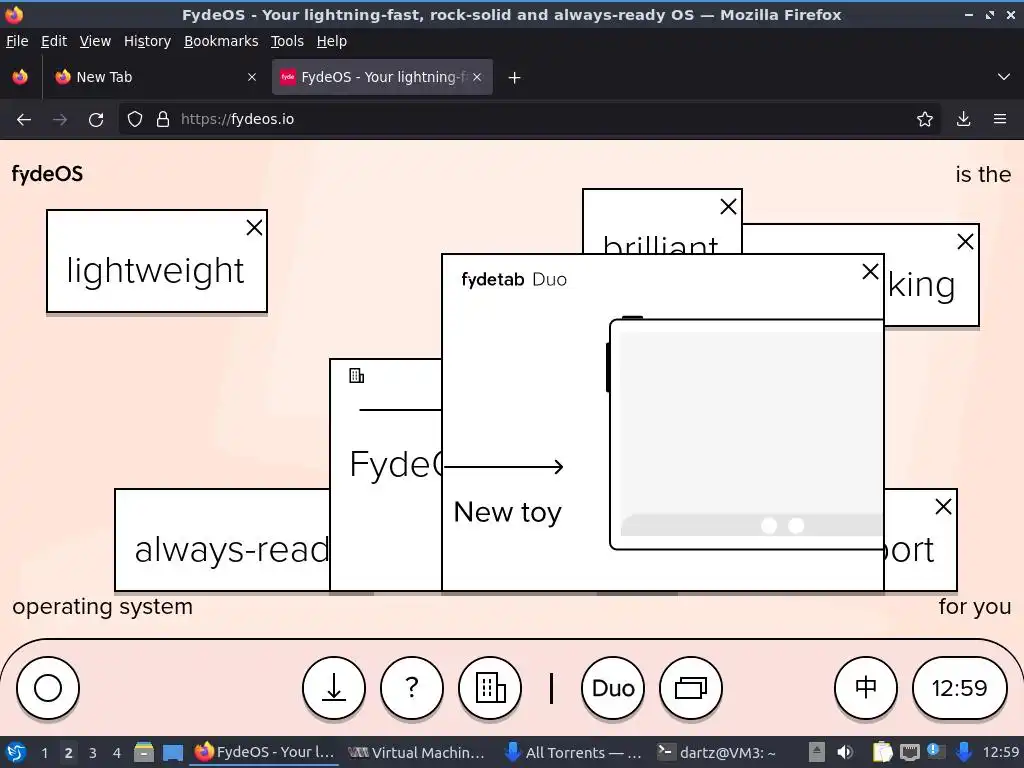Click the network monitor tray icon
The height and width of the screenshot is (768, 1024).
point(909,752)
